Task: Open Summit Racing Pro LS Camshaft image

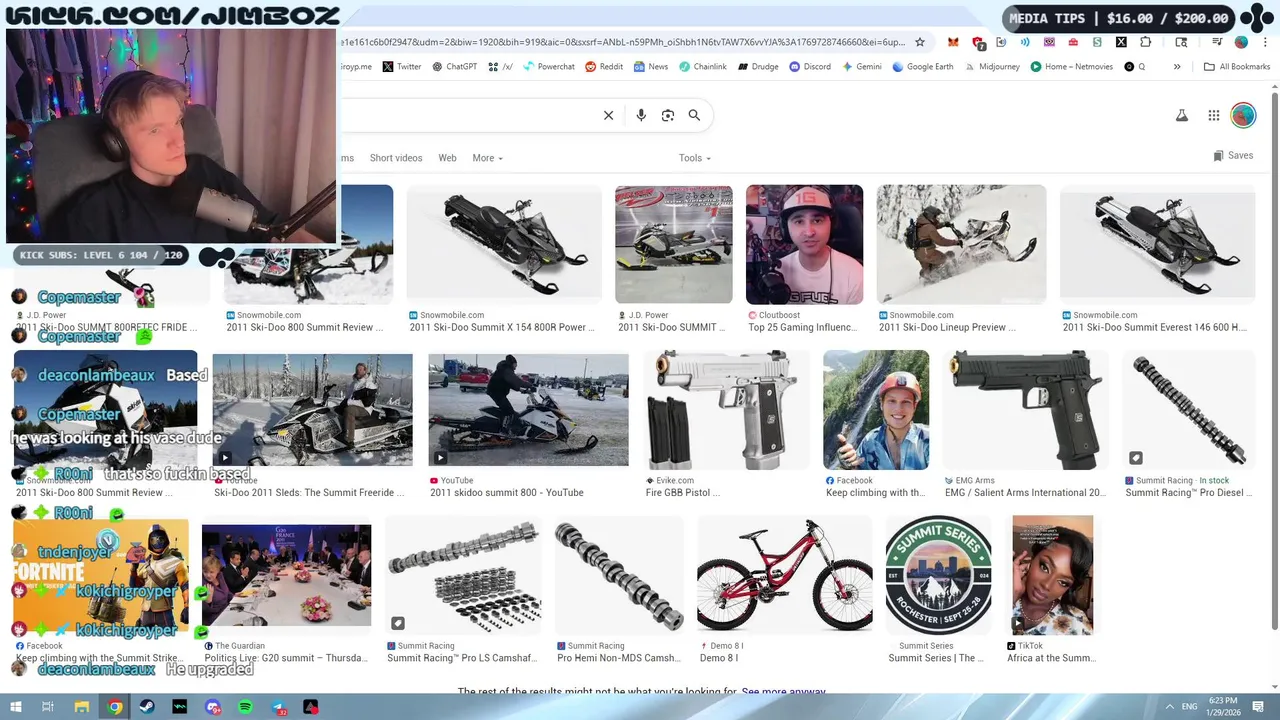Action: pos(463,575)
